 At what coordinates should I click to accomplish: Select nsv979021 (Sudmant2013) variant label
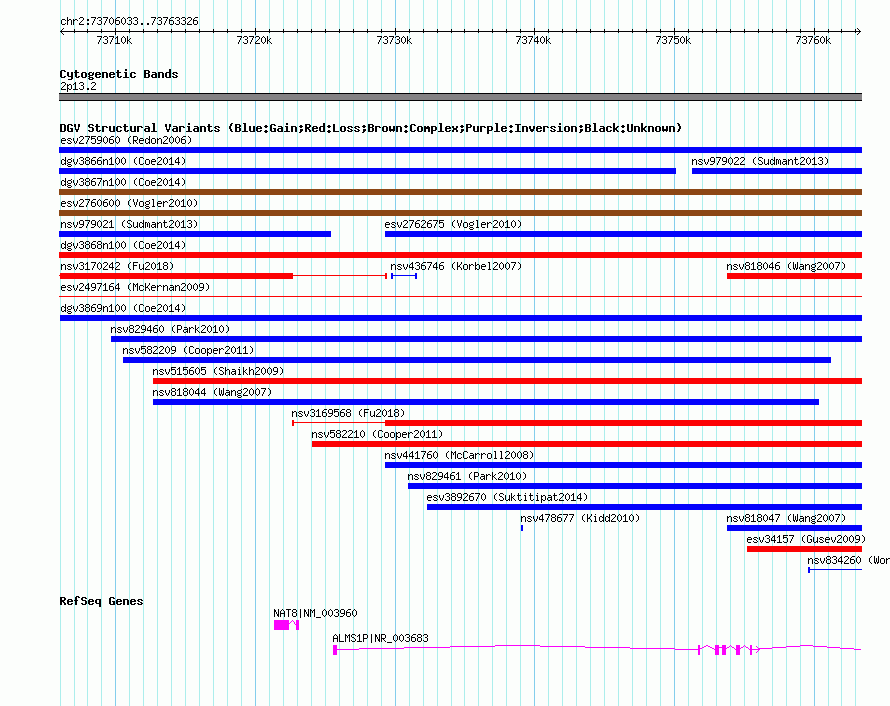[129, 224]
